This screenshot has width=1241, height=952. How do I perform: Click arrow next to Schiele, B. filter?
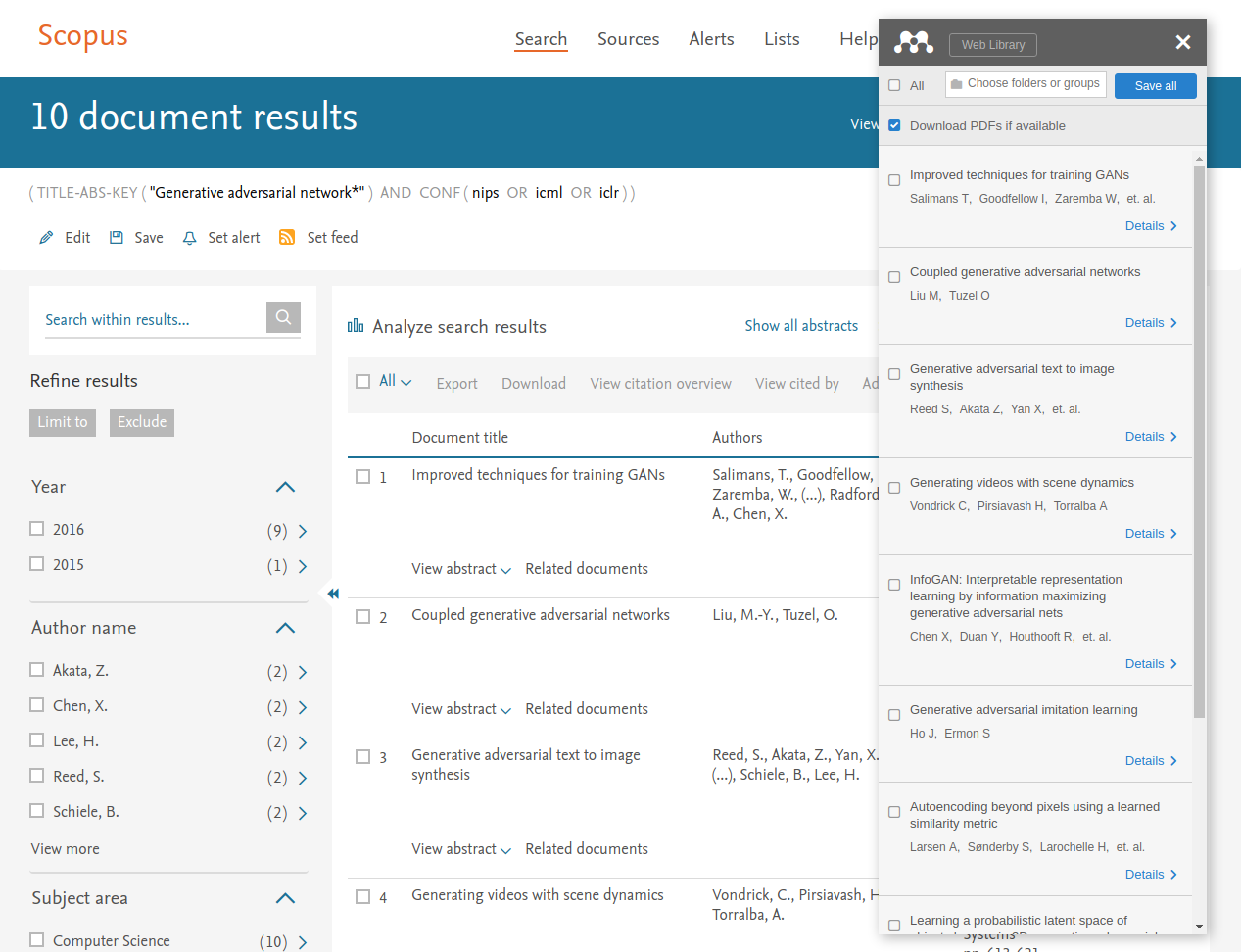tap(303, 813)
